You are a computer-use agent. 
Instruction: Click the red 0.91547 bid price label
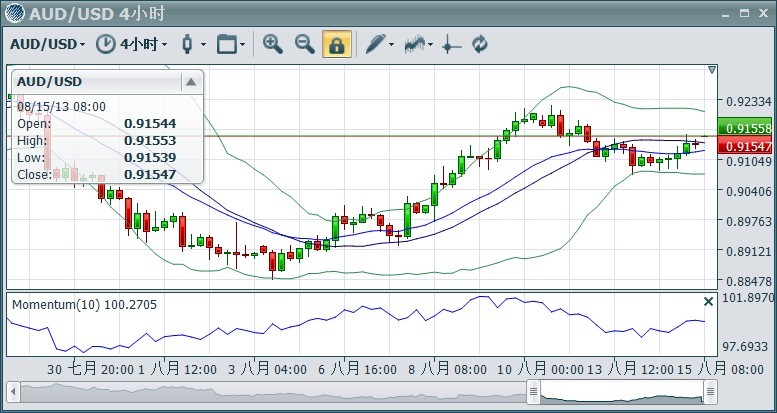[747, 146]
